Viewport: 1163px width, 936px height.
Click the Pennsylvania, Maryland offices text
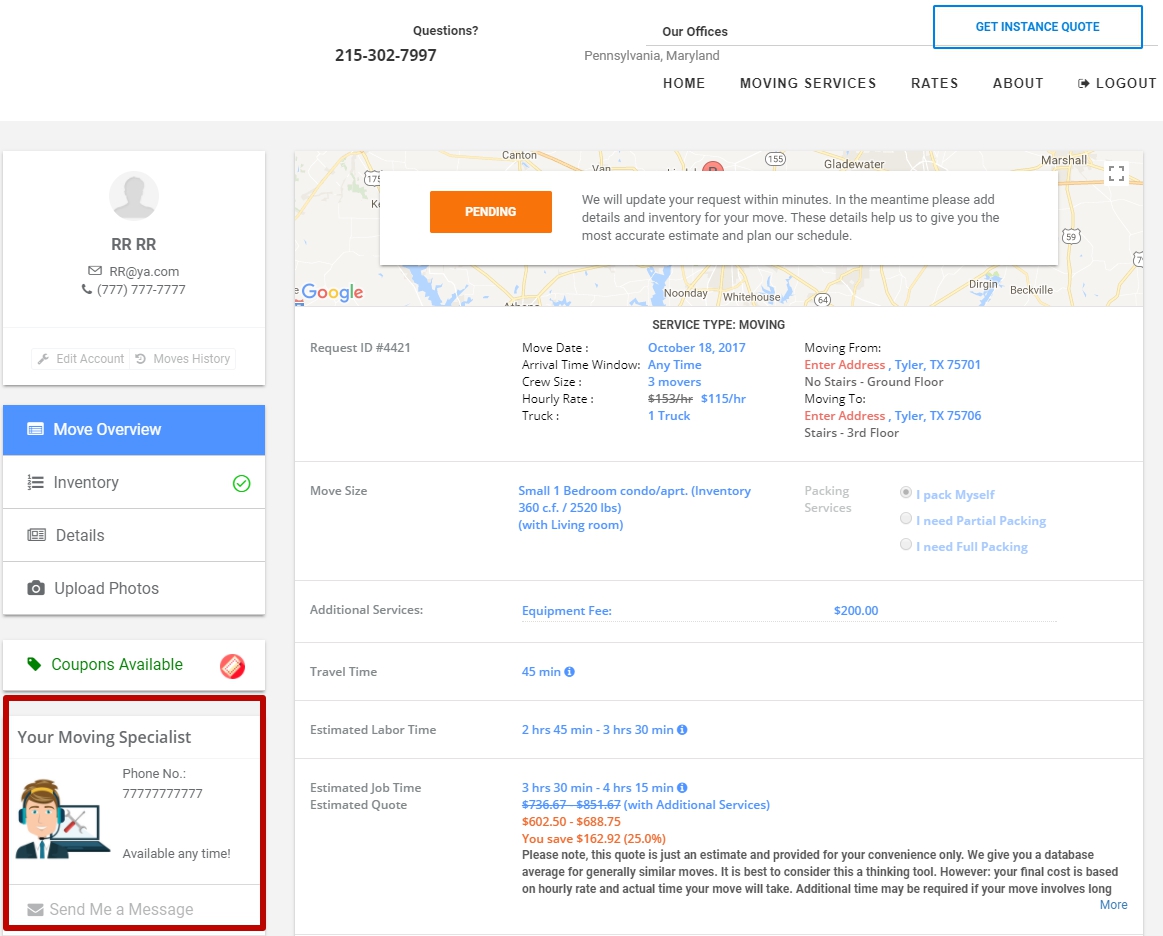(651, 56)
